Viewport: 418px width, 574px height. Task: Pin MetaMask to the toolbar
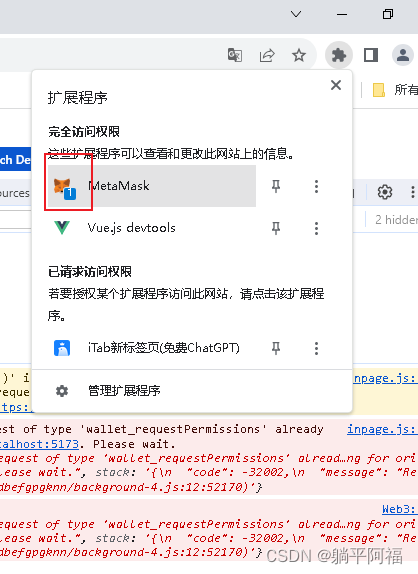tap(276, 186)
